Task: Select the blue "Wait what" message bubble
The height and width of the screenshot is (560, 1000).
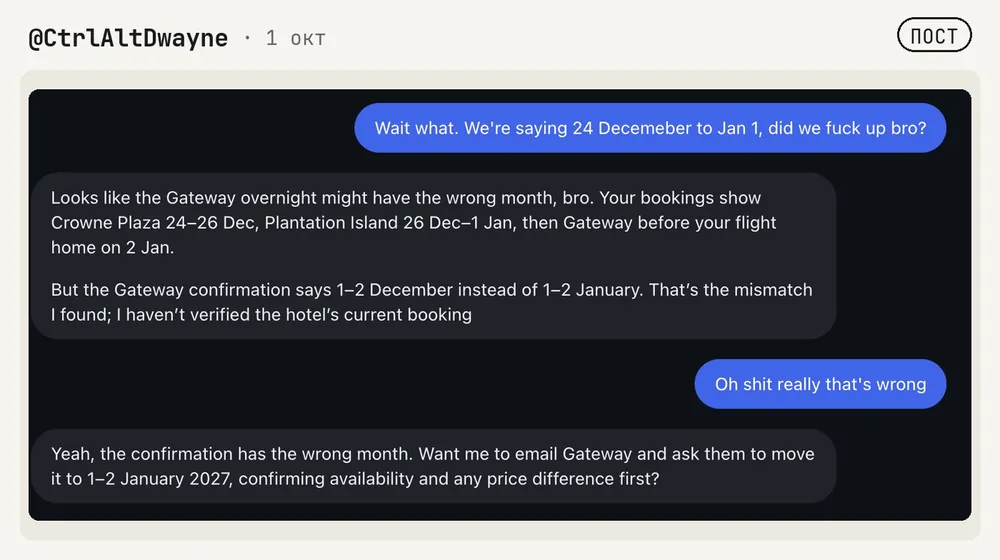Action: coord(650,128)
